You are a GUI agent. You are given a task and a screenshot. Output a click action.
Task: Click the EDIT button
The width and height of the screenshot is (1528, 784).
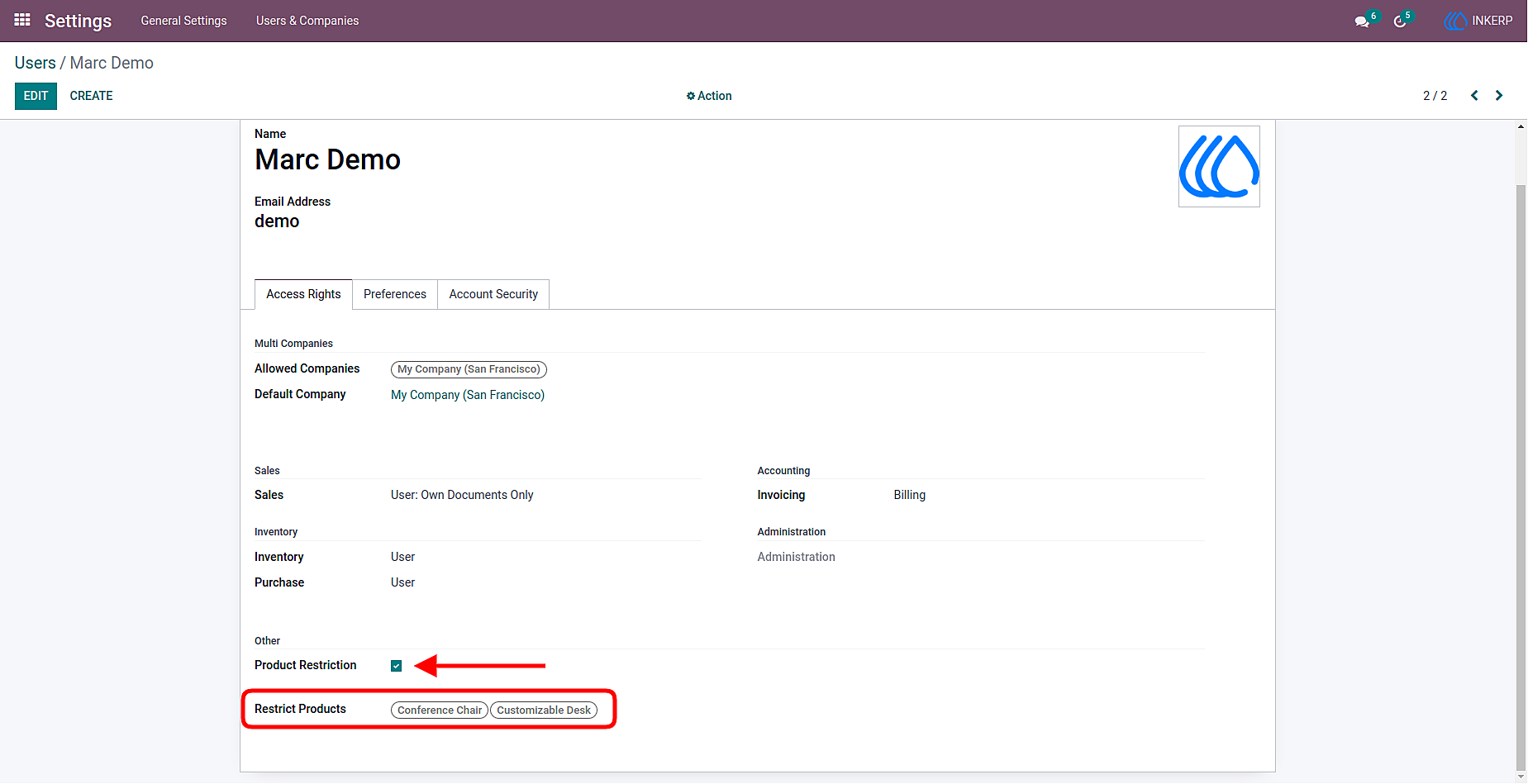tap(36, 96)
